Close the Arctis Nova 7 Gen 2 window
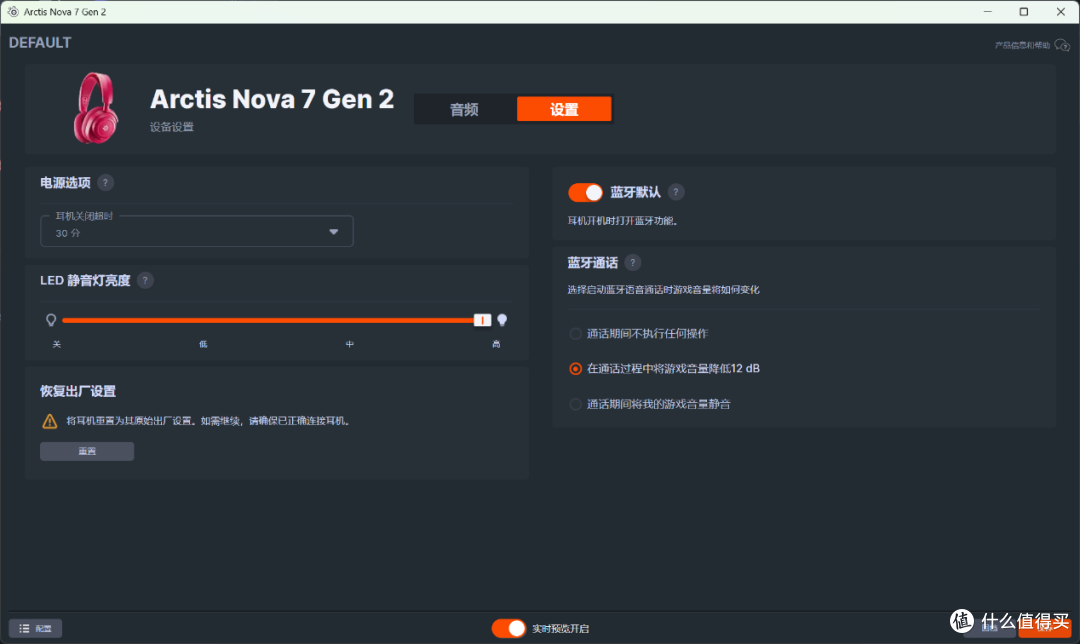Image resolution: width=1080 pixels, height=644 pixels. [1061, 12]
